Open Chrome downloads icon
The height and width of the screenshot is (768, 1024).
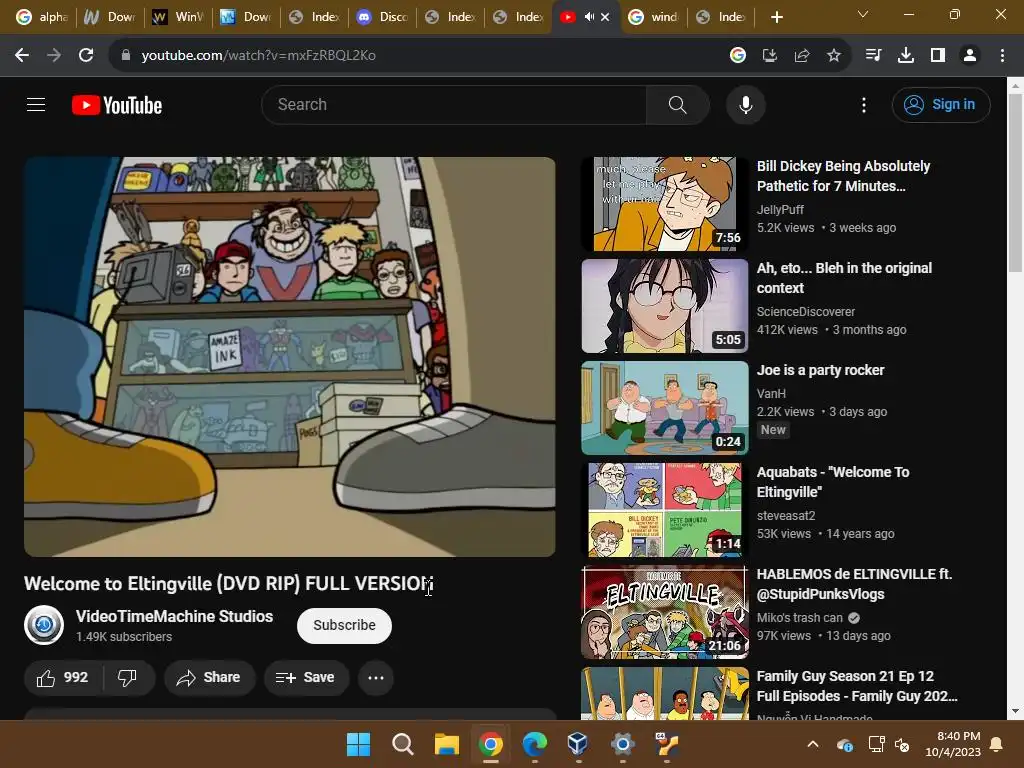click(906, 56)
